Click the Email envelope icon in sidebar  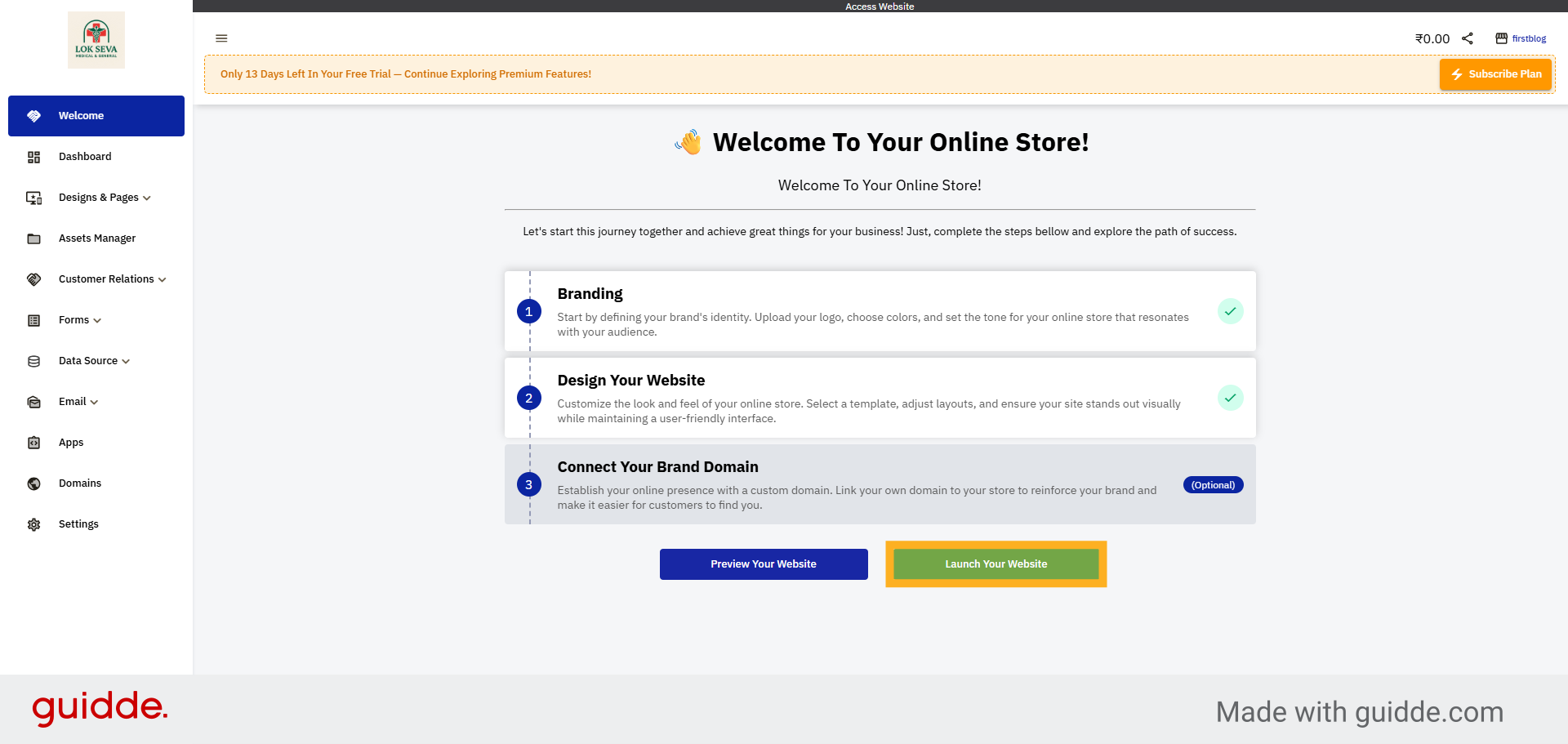[x=33, y=402]
